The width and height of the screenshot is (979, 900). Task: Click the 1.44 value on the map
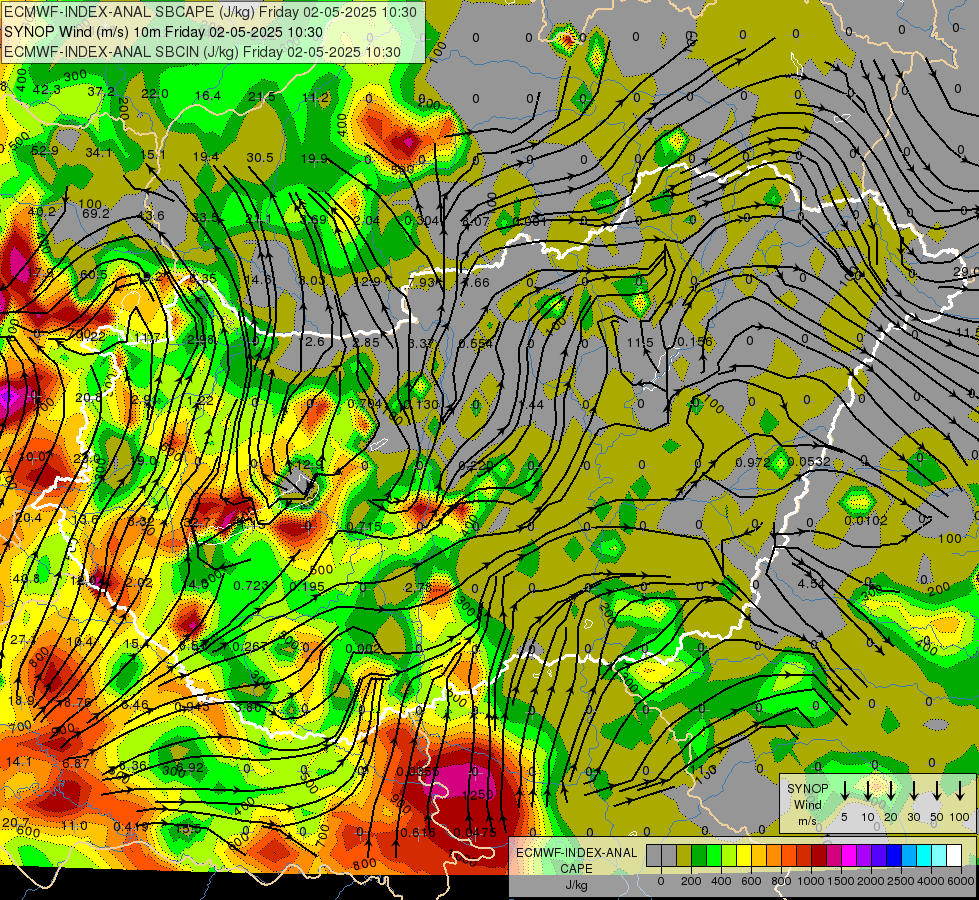531,405
